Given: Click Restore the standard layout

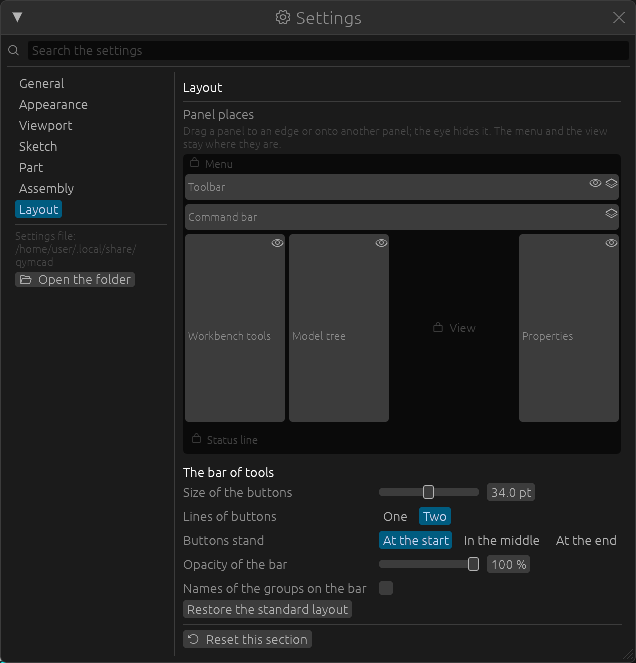Looking at the screenshot, I should click(x=267, y=609).
